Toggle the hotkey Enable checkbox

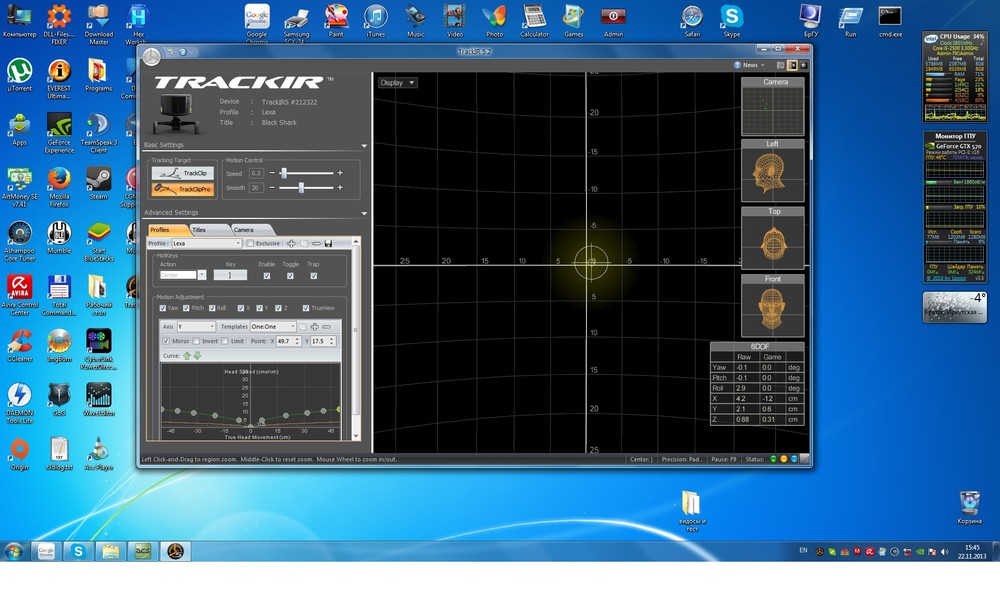point(267,275)
